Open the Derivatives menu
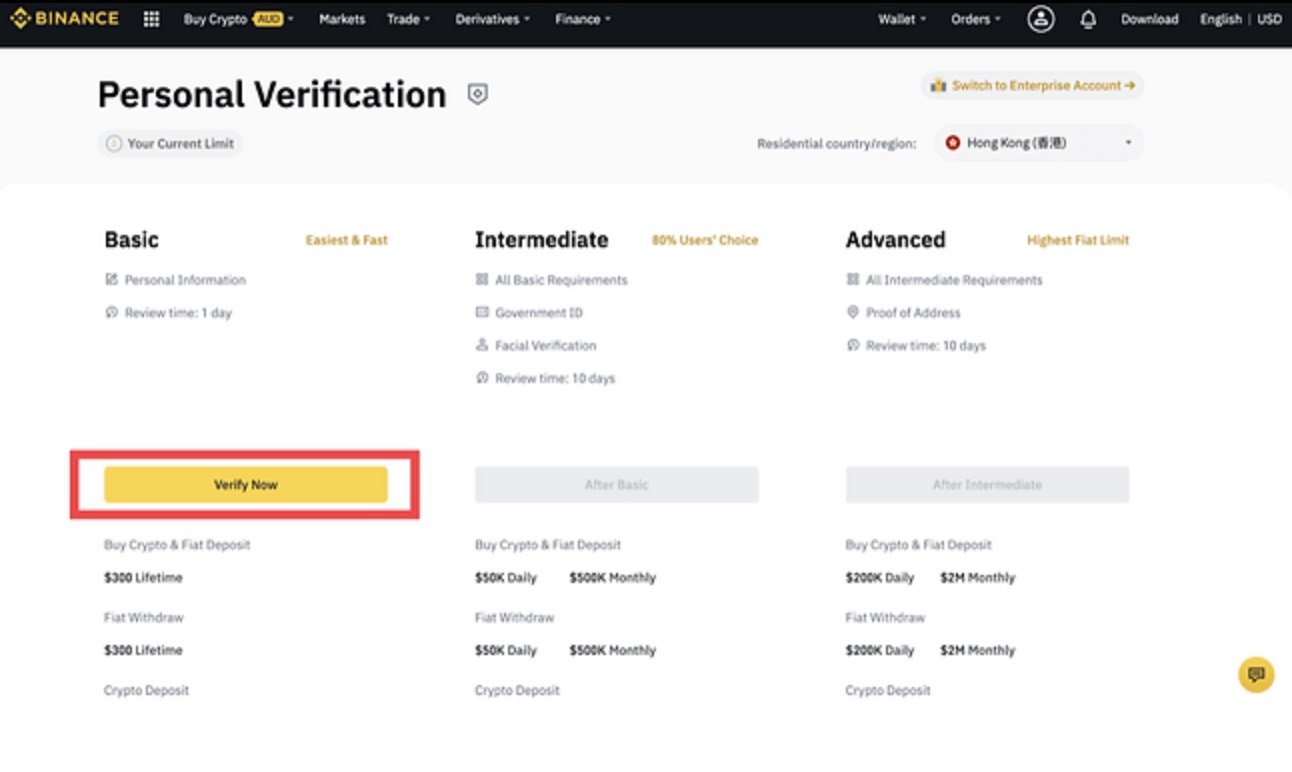 pos(492,19)
